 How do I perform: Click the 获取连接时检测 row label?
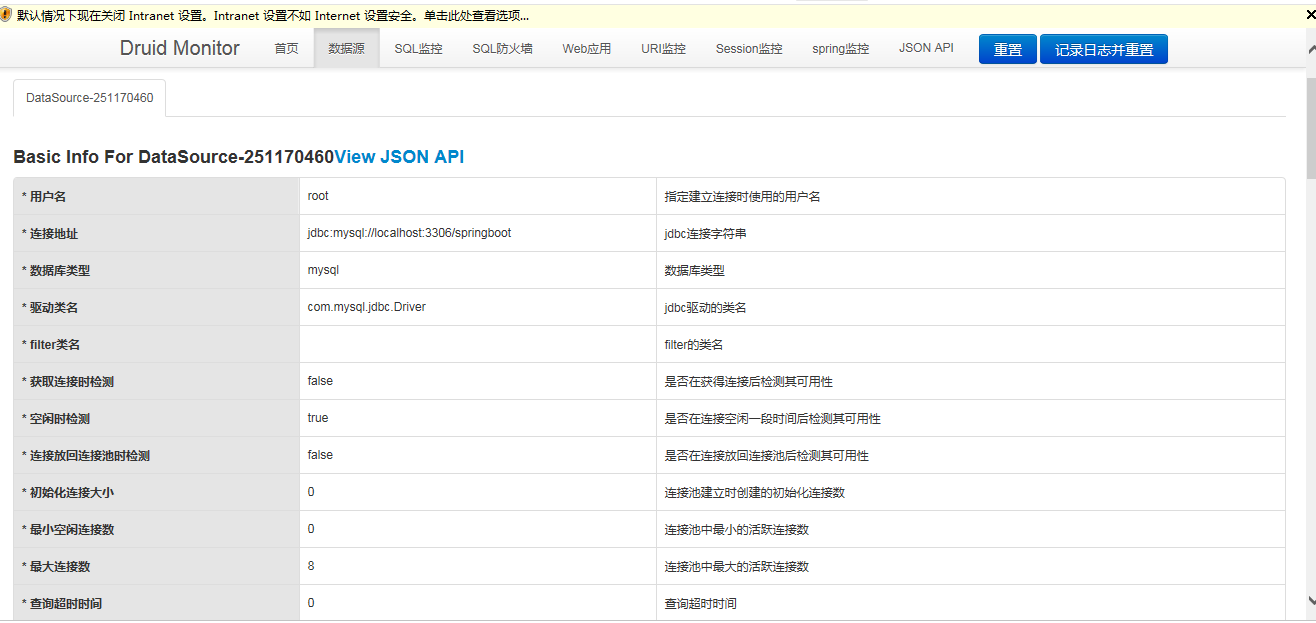[68, 382]
